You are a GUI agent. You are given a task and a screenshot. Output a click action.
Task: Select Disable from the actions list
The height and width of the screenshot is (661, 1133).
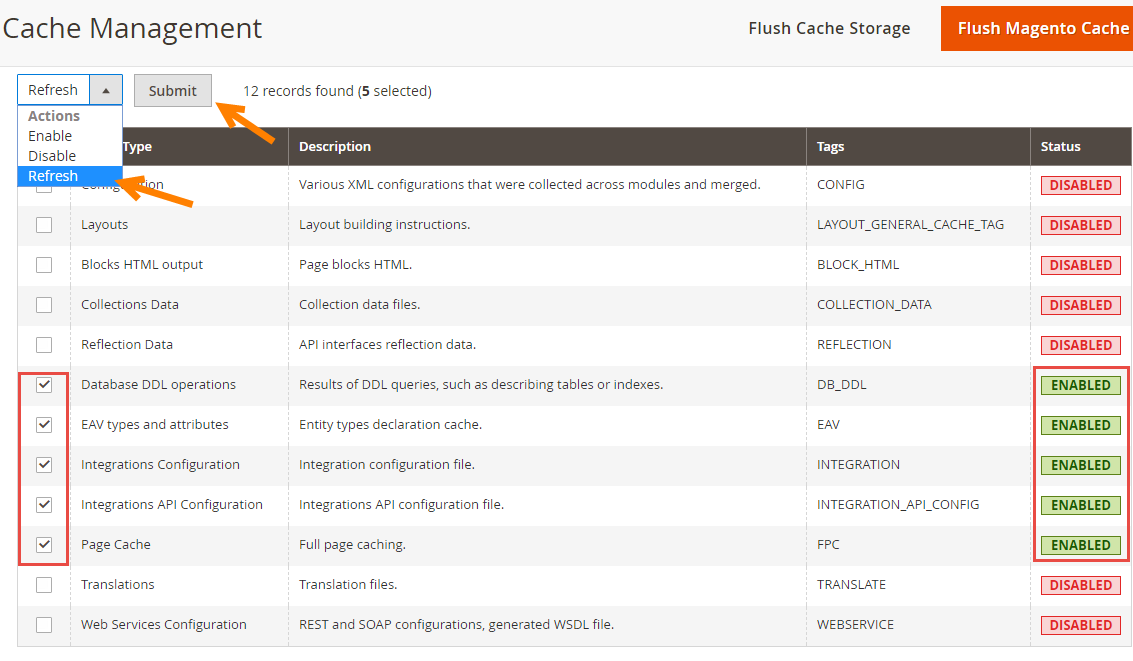point(52,156)
